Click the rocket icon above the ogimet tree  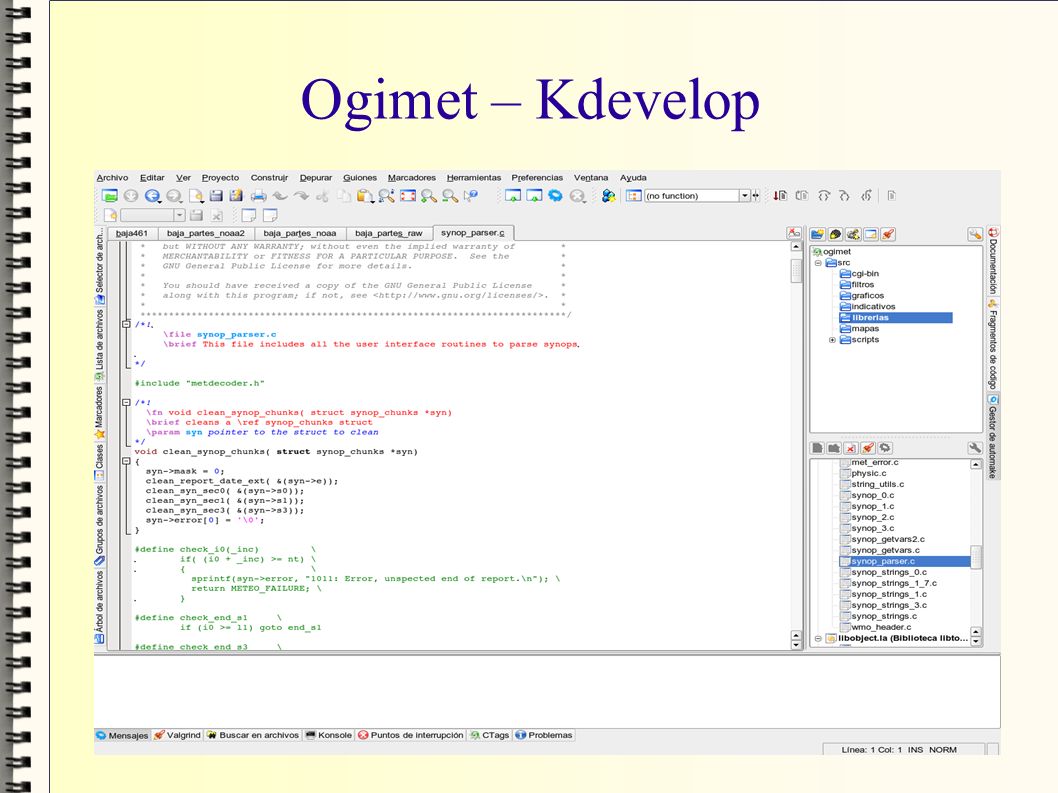(x=888, y=234)
